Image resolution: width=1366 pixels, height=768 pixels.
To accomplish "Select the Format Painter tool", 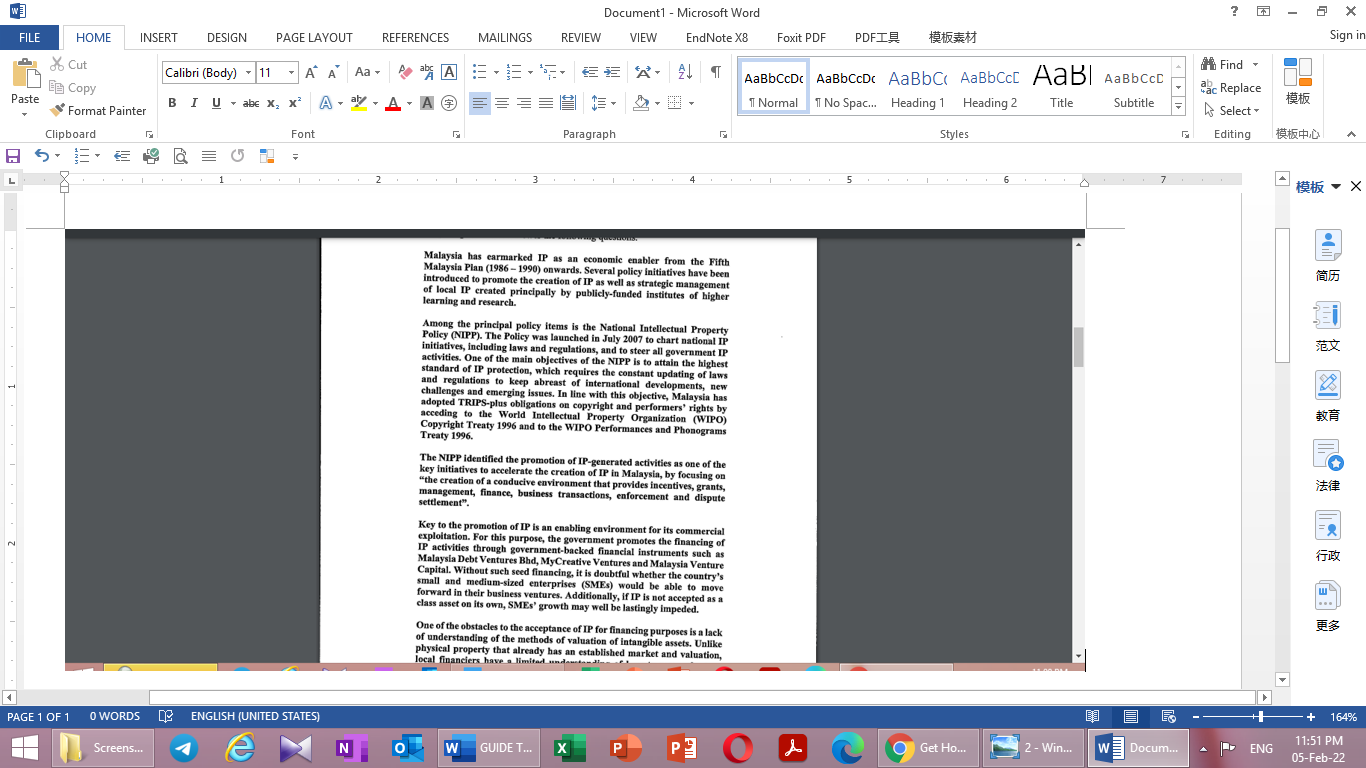I will 97,110.
